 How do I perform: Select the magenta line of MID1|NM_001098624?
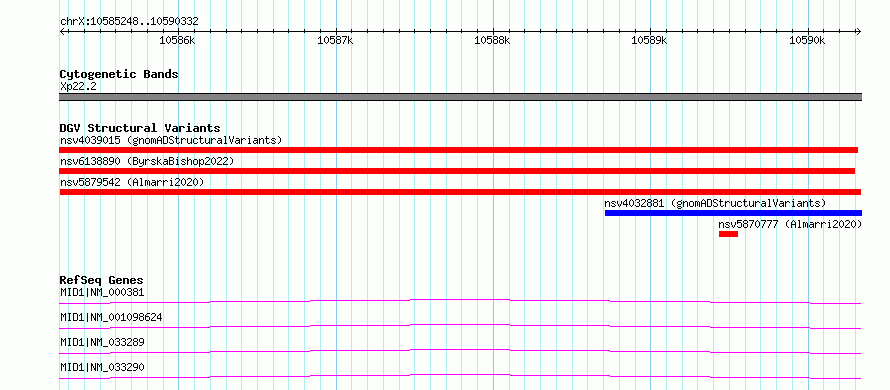460,326
